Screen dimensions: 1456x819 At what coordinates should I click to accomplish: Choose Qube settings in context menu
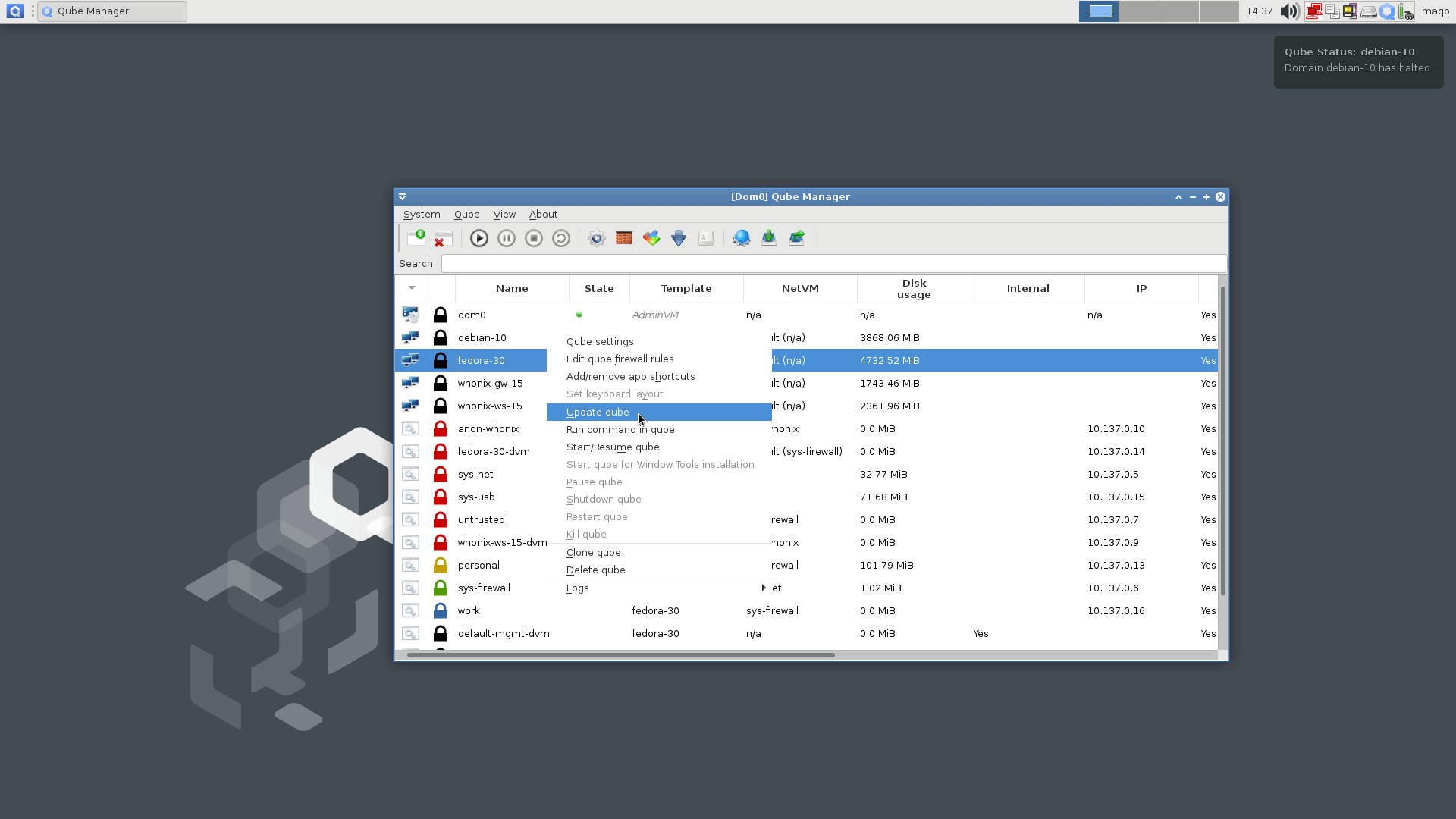(659, 342)
